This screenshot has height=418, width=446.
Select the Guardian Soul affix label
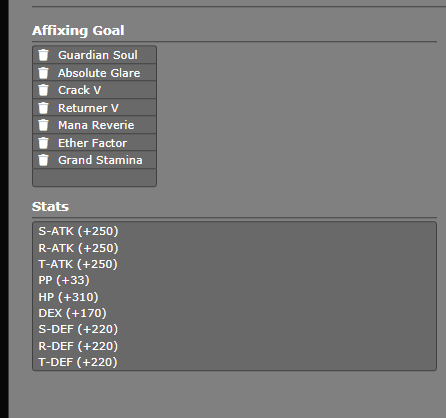98,55
